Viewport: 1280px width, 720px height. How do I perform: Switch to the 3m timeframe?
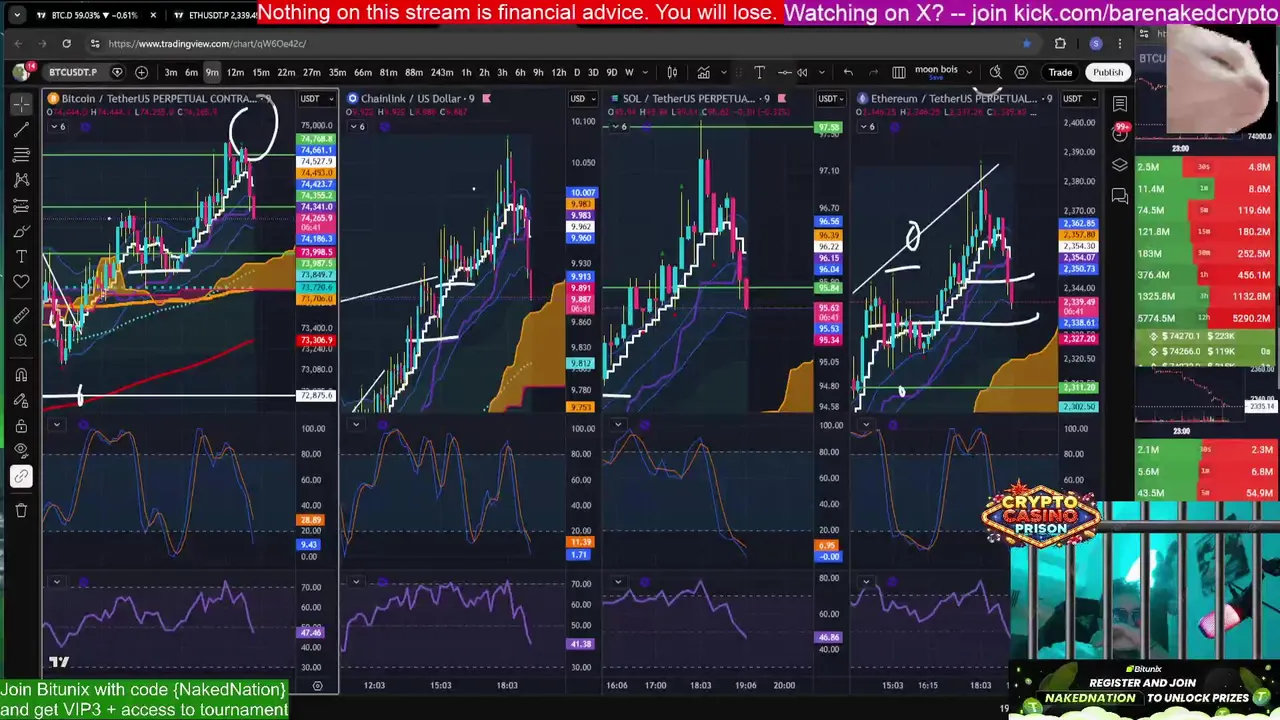click(171, 72)
